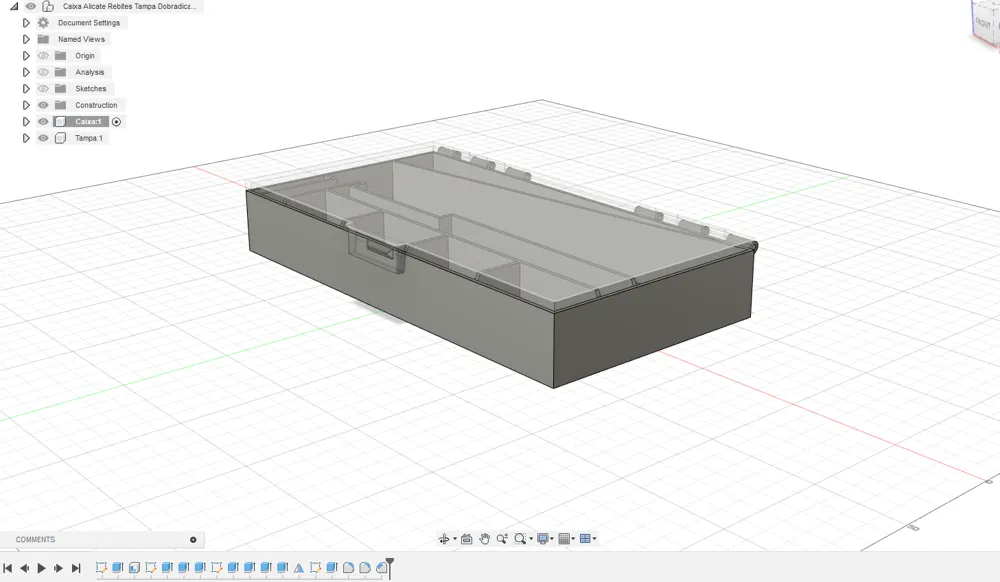Click the Origin folder icon
The width and height of the screenshot is (1000, 582).
(61, 55)
